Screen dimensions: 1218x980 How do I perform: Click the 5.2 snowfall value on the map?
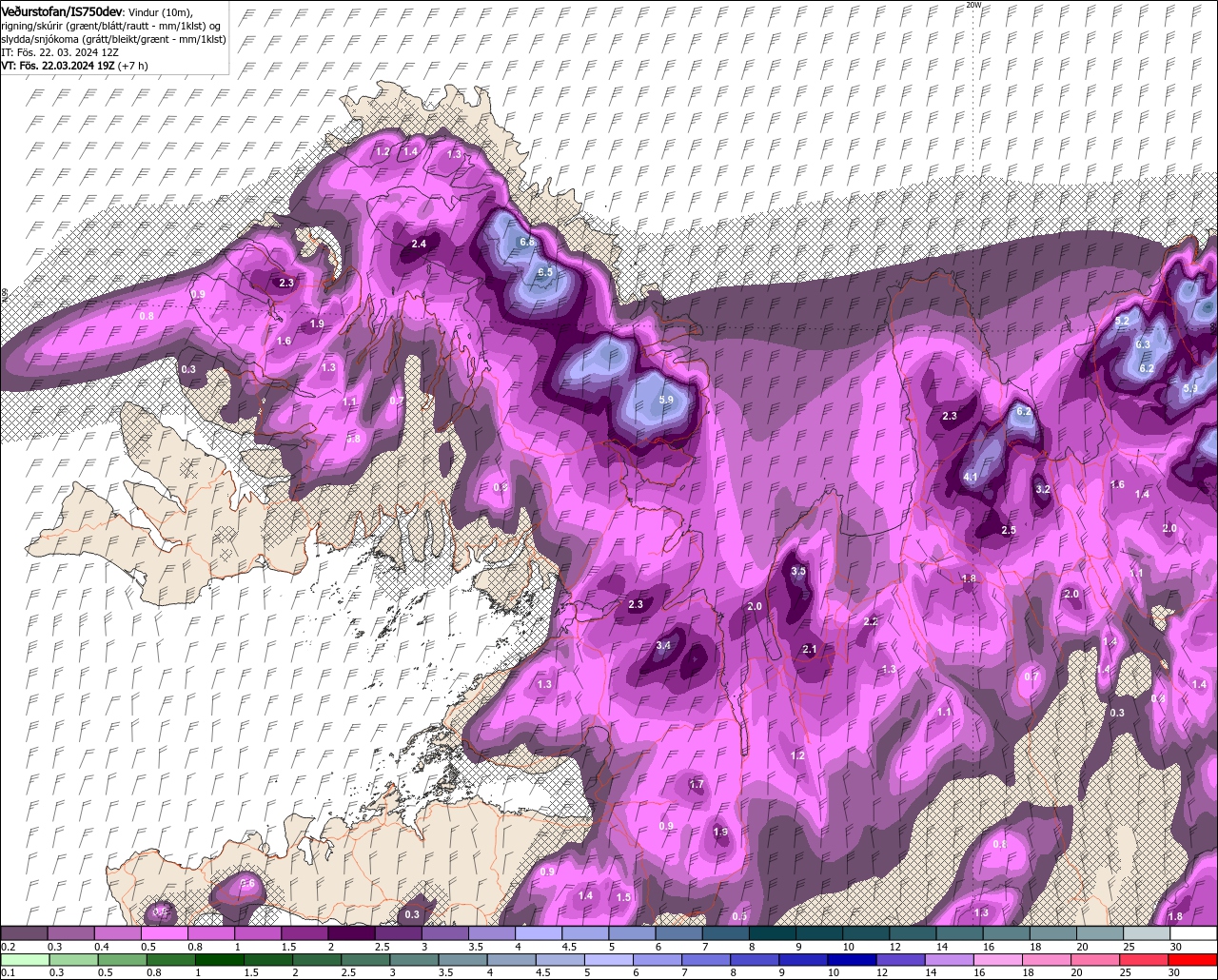(x=1121, y=322)
